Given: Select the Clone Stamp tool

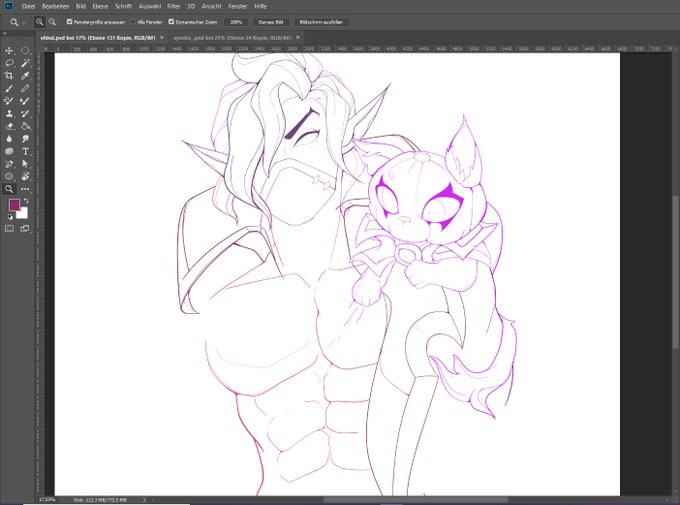Looking at the screenshot, I should [9, 114].
